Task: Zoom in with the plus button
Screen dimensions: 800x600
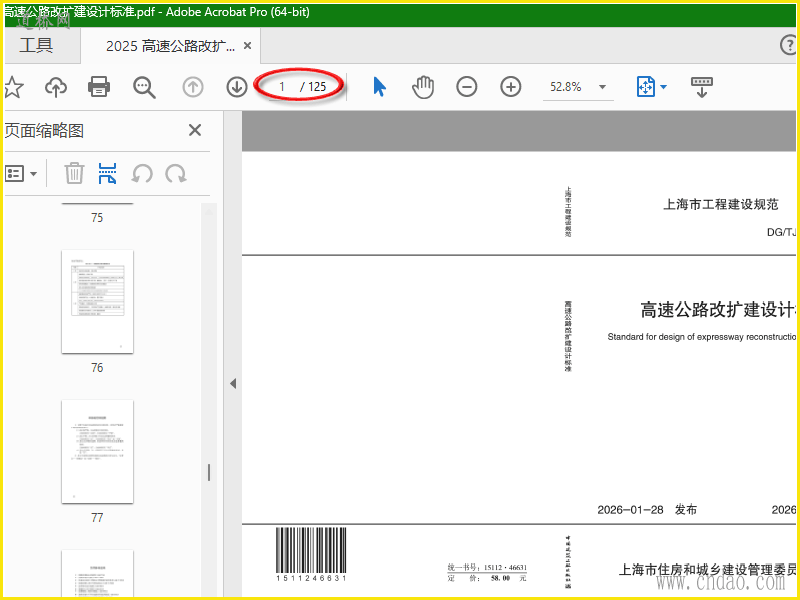Action: pyautogui.click(x=511, y=87)
